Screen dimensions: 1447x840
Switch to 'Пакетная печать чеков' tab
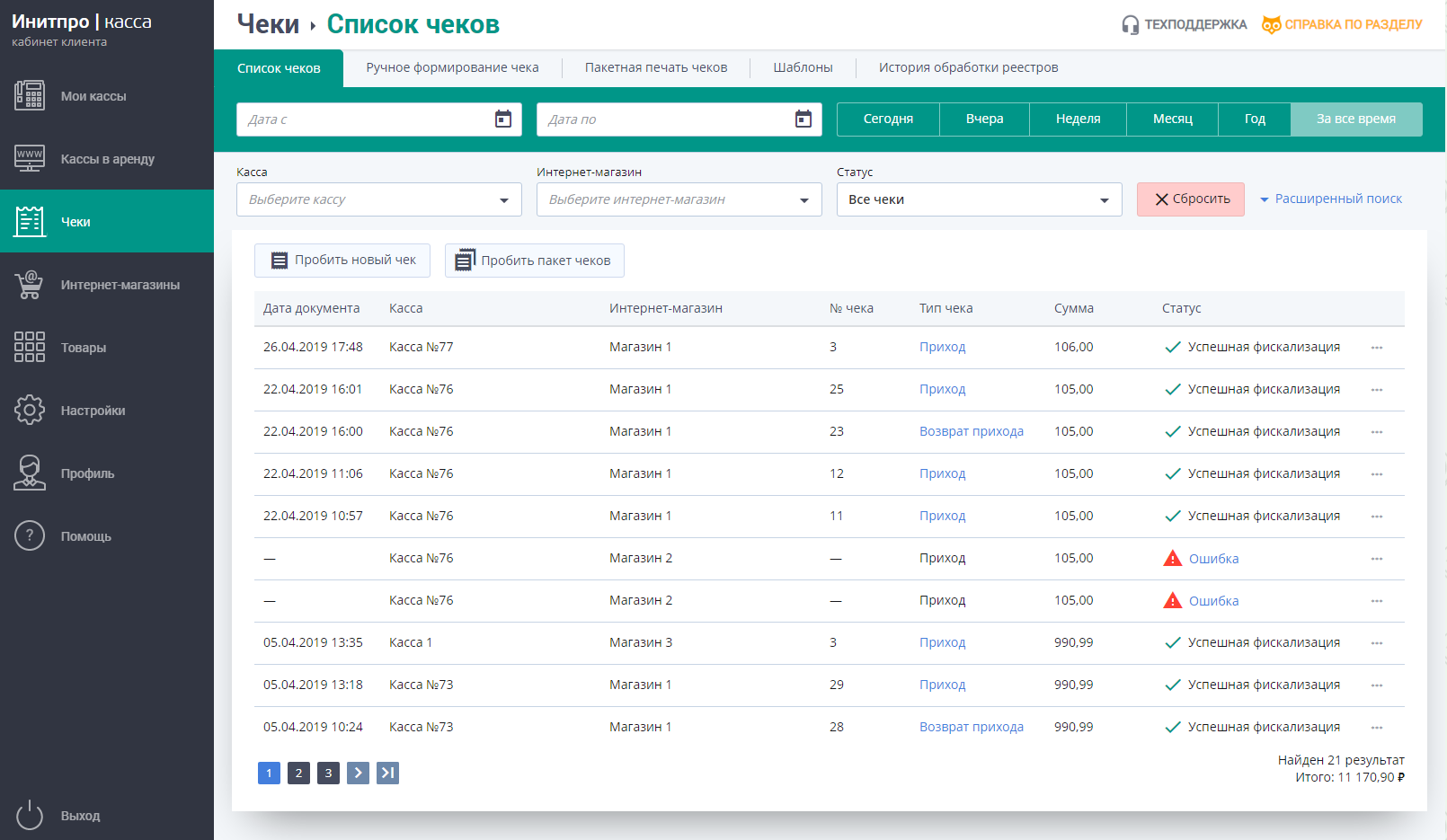tap(655, 67)
